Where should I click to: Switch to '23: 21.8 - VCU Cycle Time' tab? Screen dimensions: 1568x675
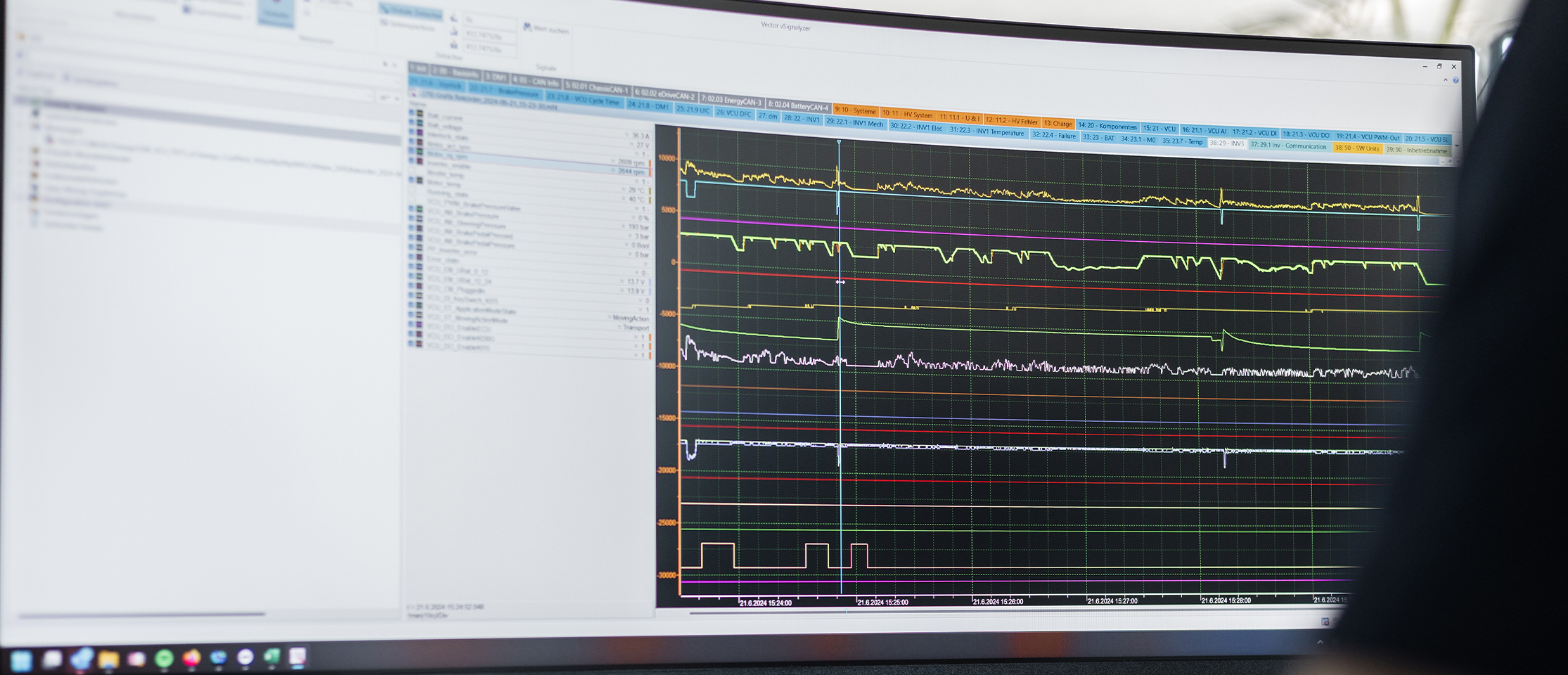pos(584,100)
